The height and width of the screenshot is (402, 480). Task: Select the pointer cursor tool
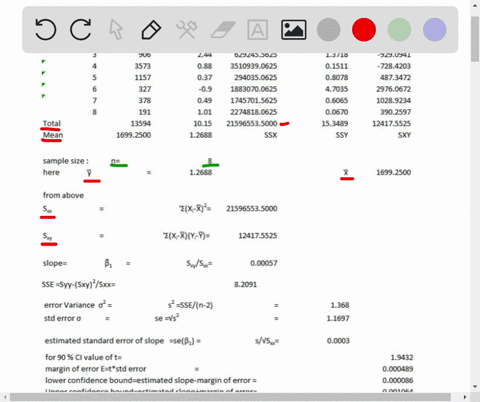click(116, 30)
